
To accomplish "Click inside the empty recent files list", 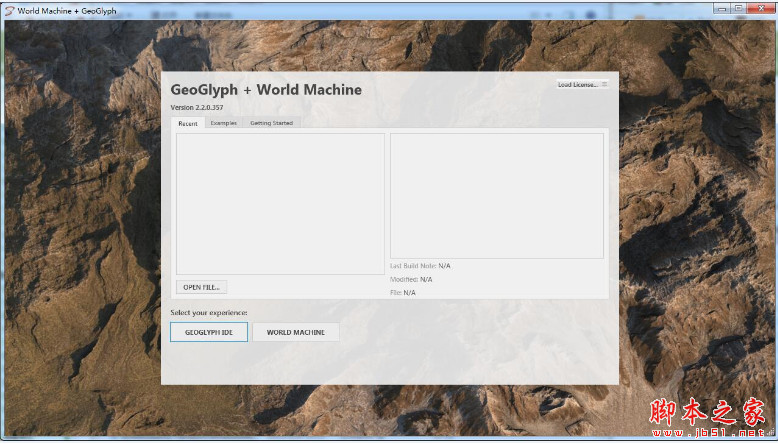I will [280, 203].
